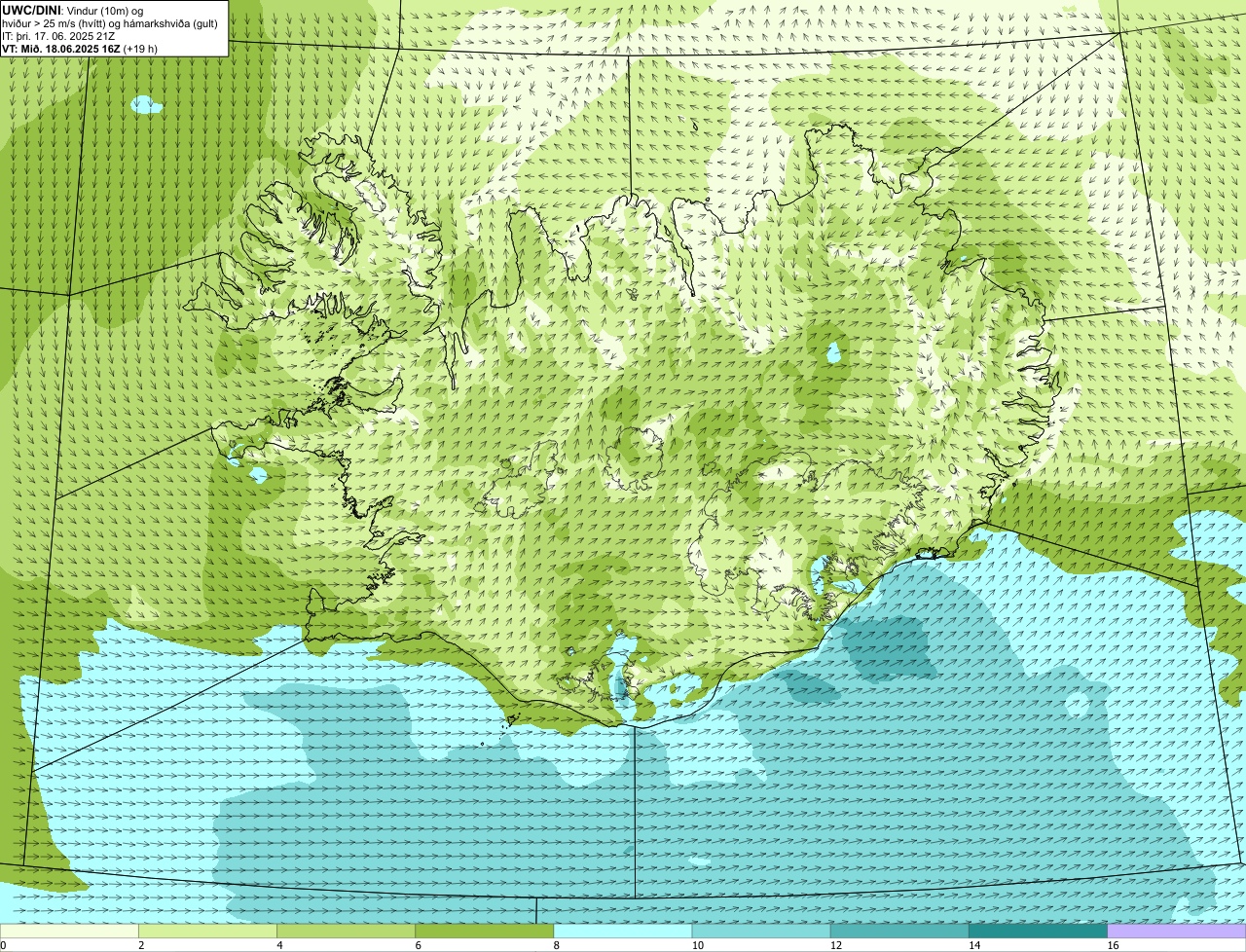1246x952 pixels.
Task: Click the aqua 10–12 legend swatch
Action: [761, 931]
